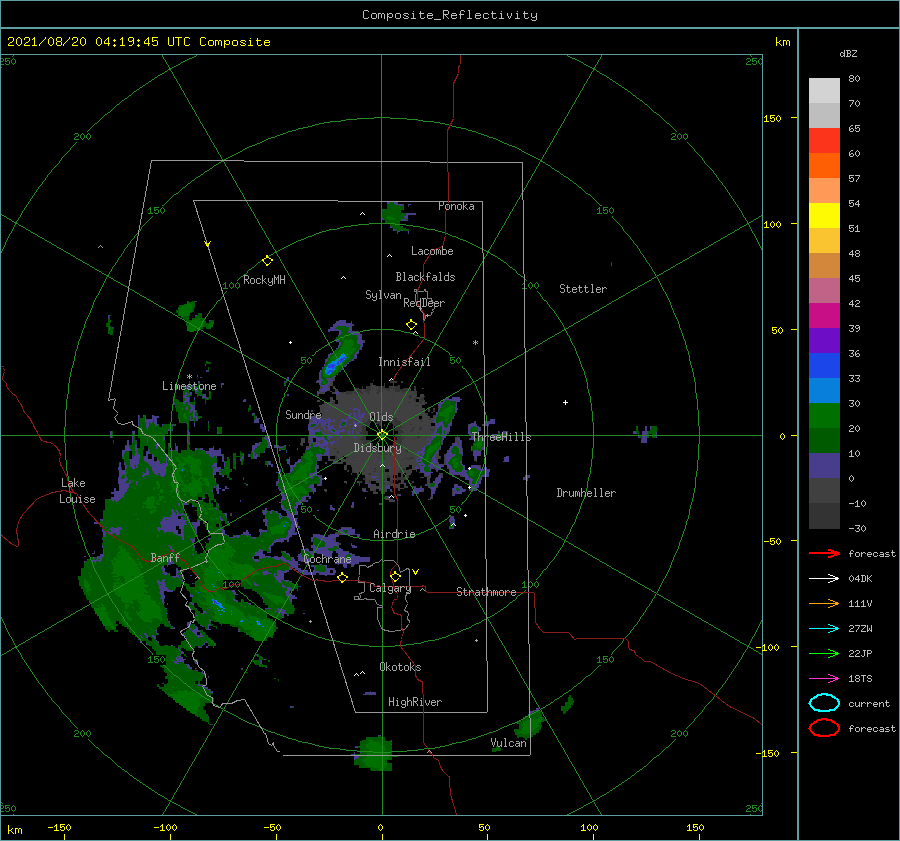Click the Okotoks city label
This screenshot has height=841, width=900.
point(400,666)
